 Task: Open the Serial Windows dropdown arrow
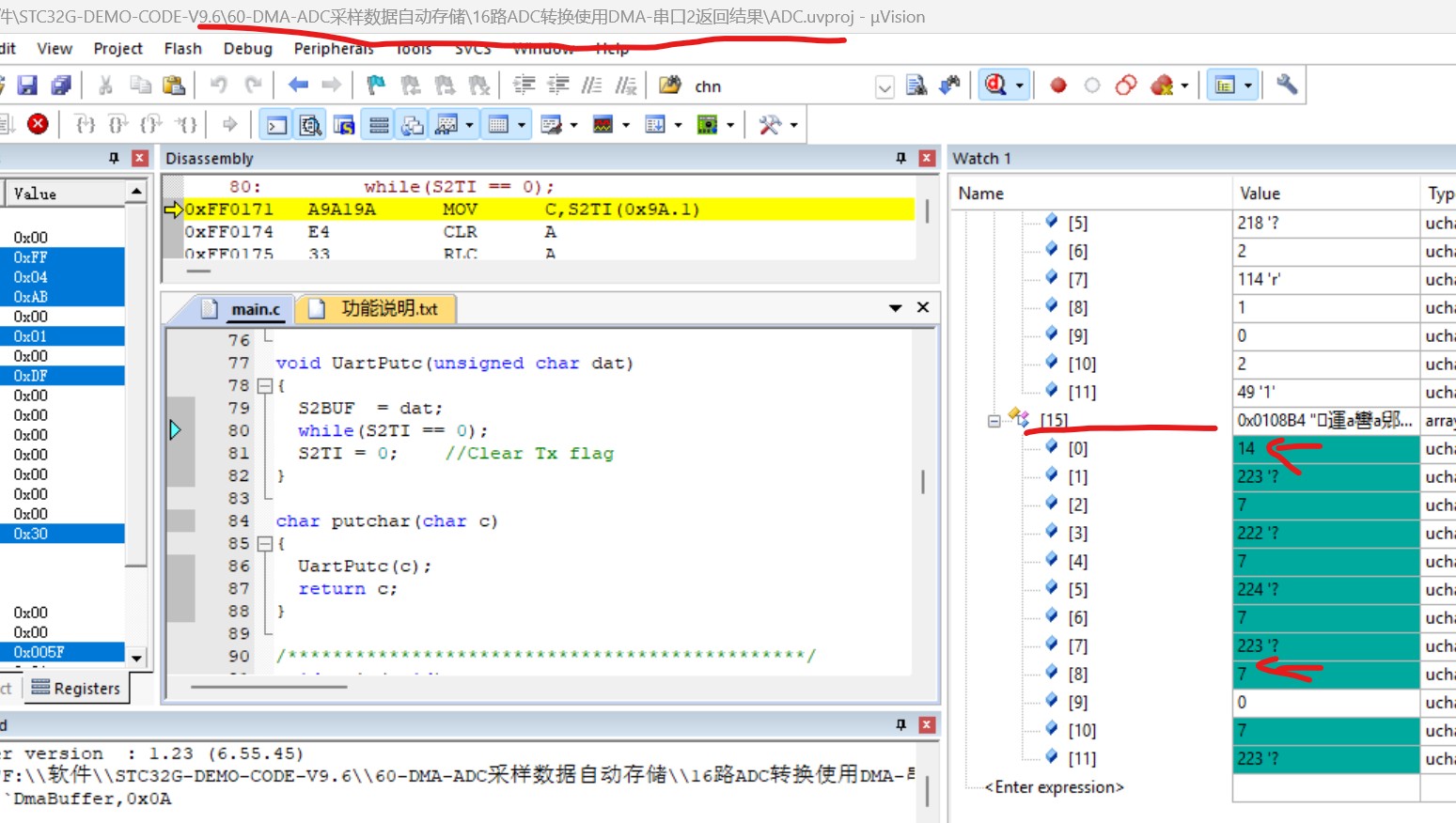tap(573, 125)
